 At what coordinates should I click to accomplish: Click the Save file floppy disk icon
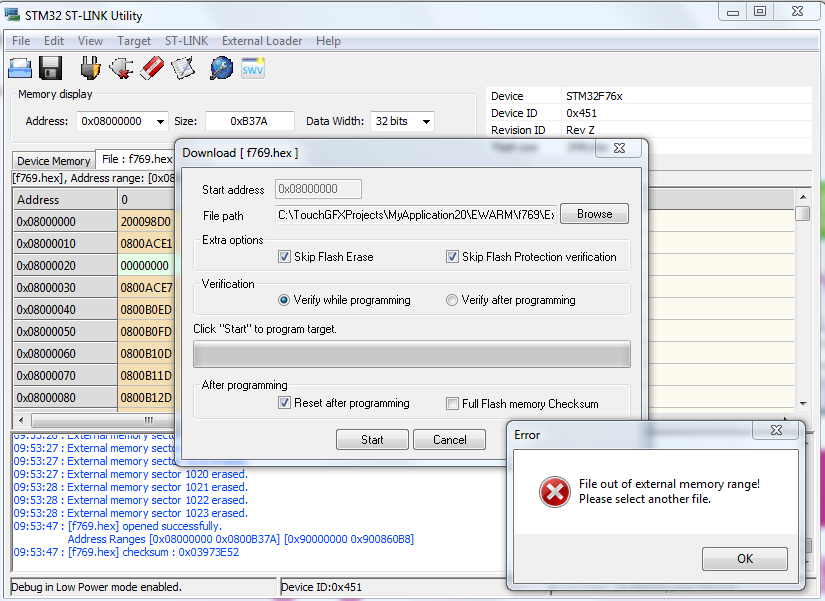point(51,68)
